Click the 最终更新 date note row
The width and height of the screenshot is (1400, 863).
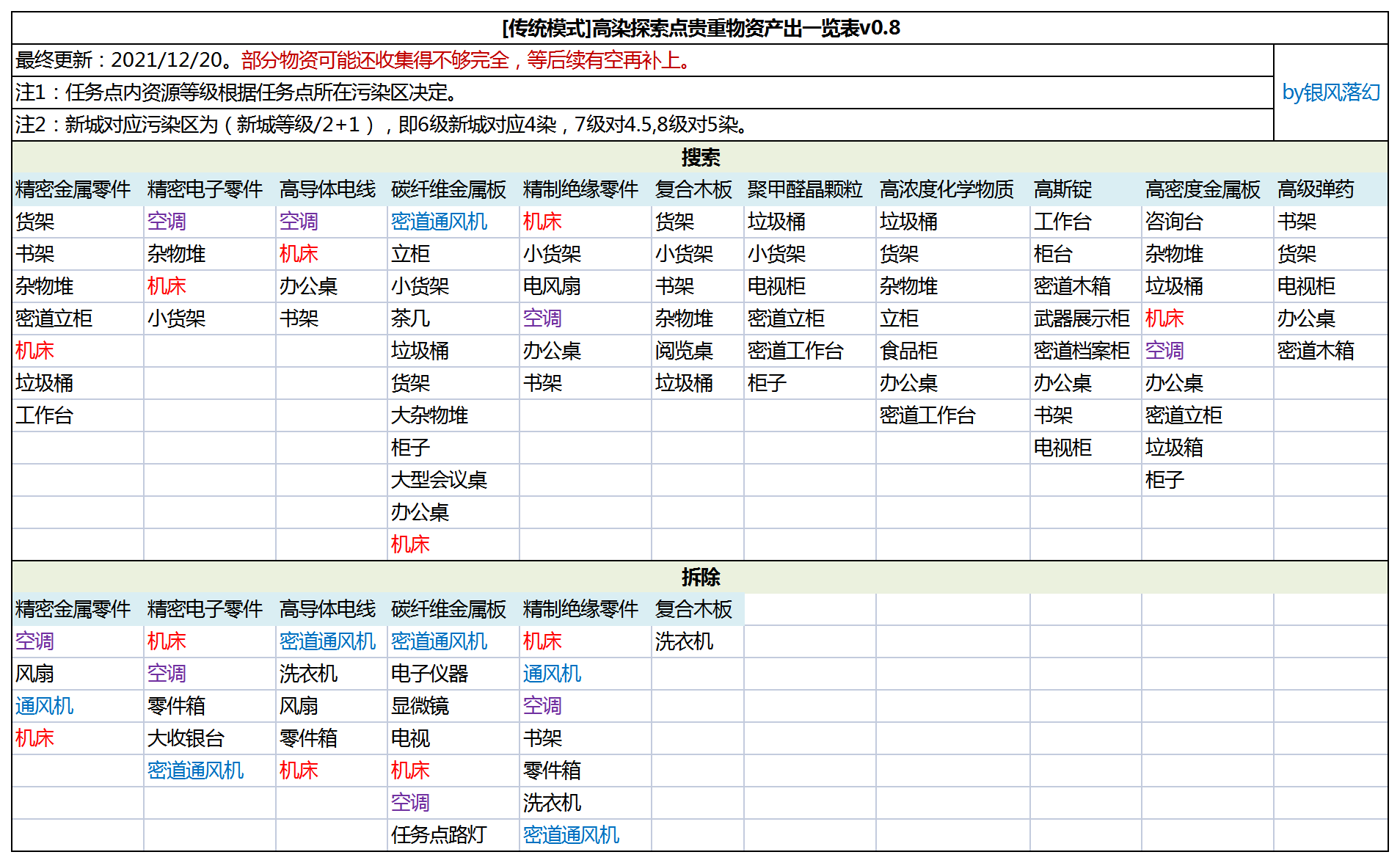[643, 60]
